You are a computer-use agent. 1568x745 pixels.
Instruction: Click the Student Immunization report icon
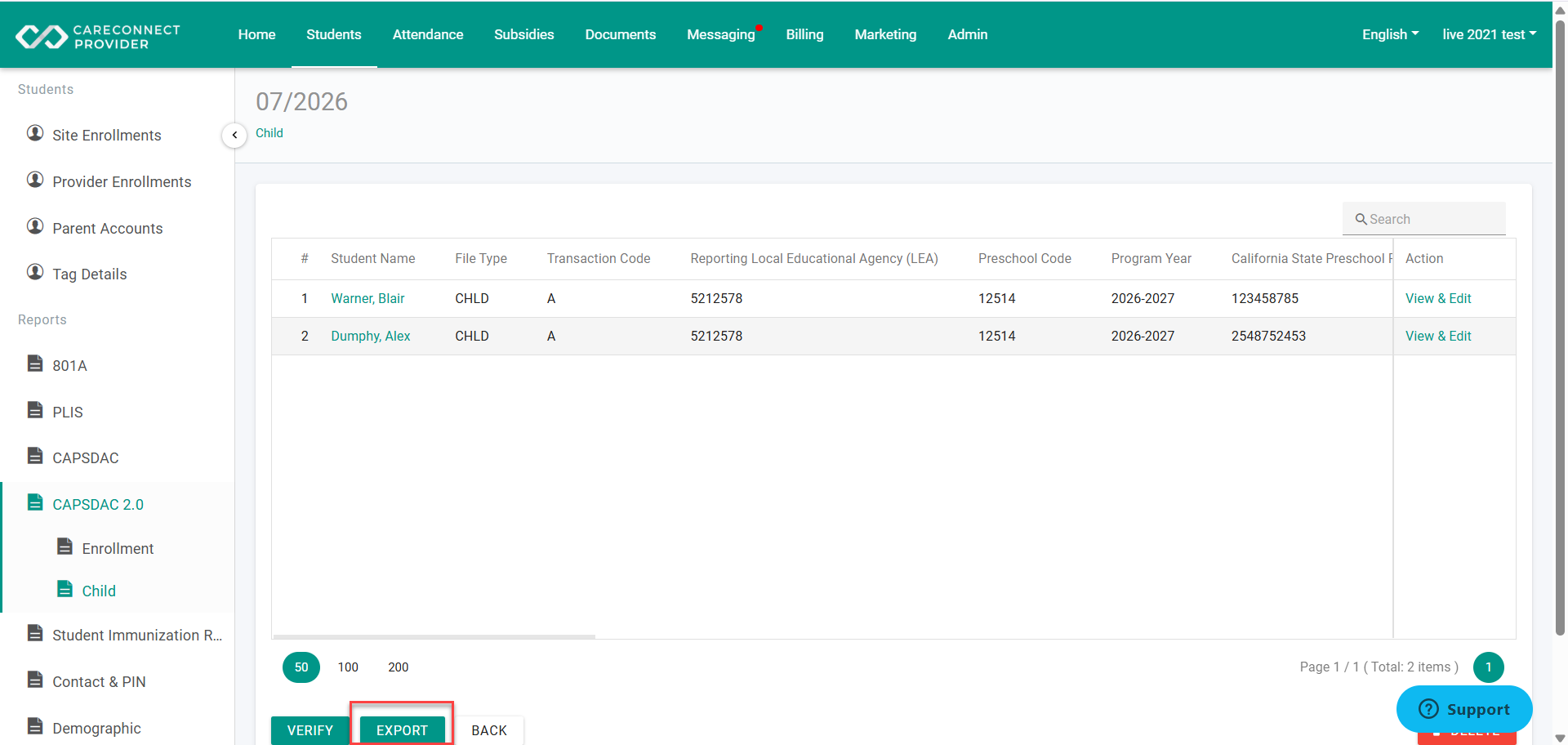(x=35, y=632)
